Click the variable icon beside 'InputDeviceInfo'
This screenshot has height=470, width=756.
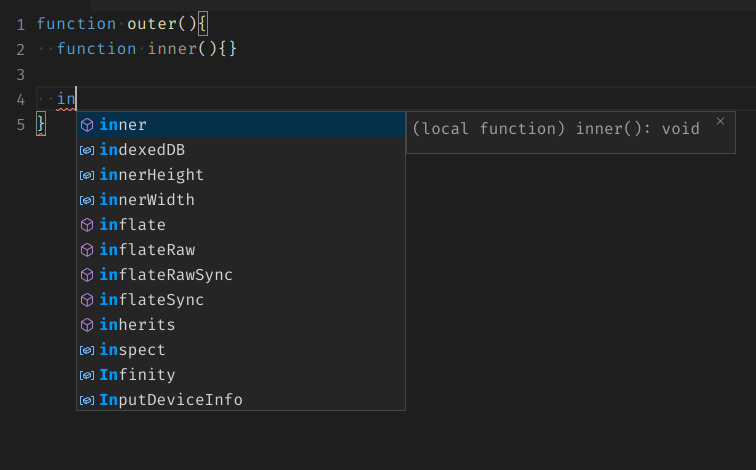coord(87,401)
